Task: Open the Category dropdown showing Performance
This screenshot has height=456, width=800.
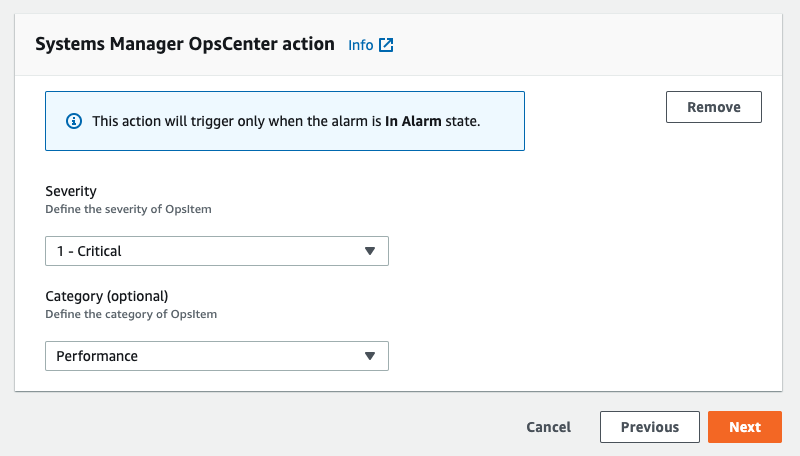Action: 217,356
